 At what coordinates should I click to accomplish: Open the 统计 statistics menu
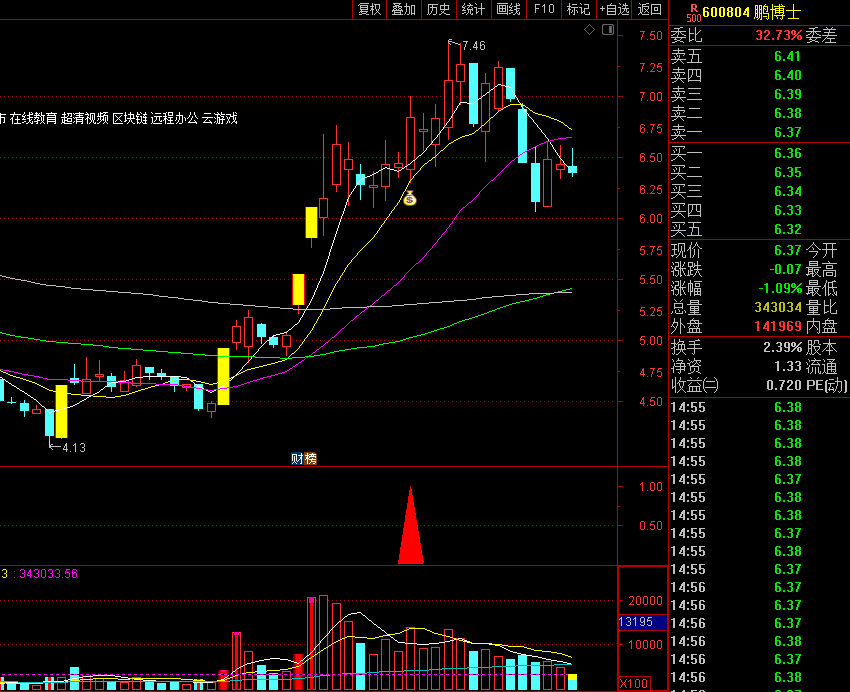coord(473,9)
